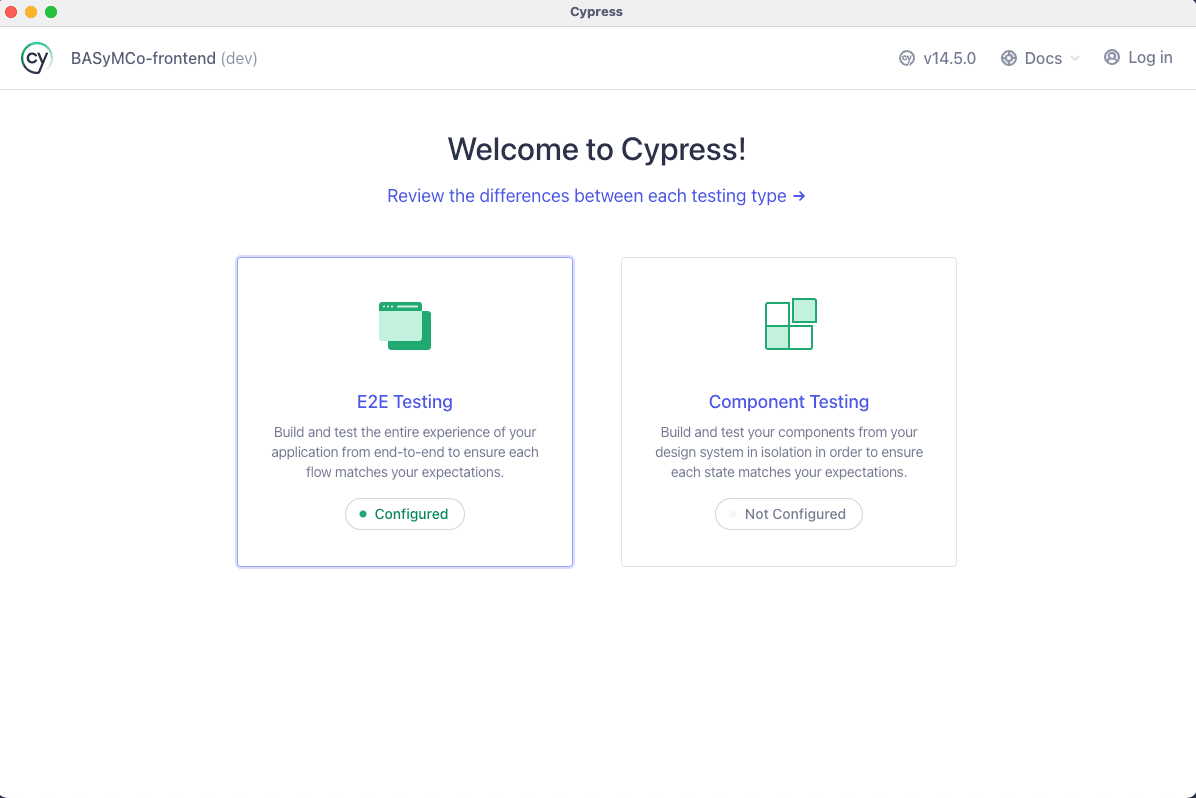Open the testing type differences link

click(x=596, y=196)
